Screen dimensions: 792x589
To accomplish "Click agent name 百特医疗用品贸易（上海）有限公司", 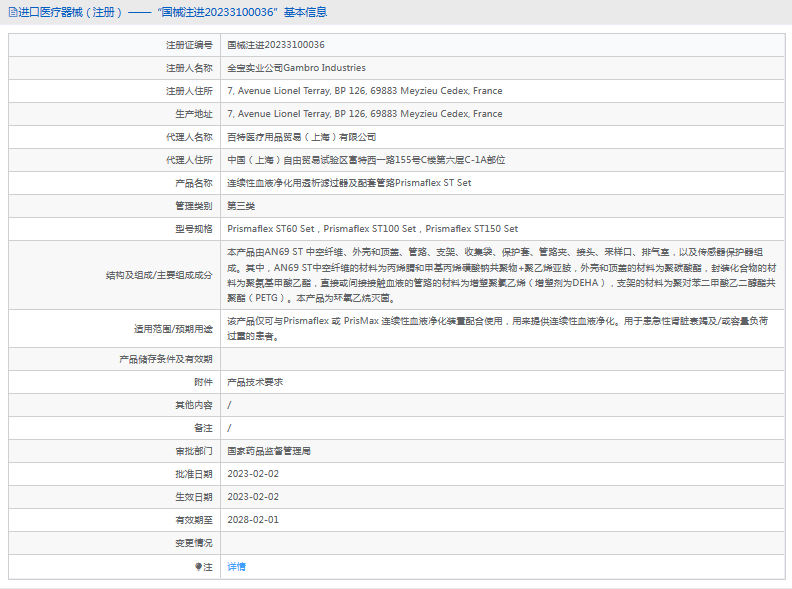I will pos(302,137).
